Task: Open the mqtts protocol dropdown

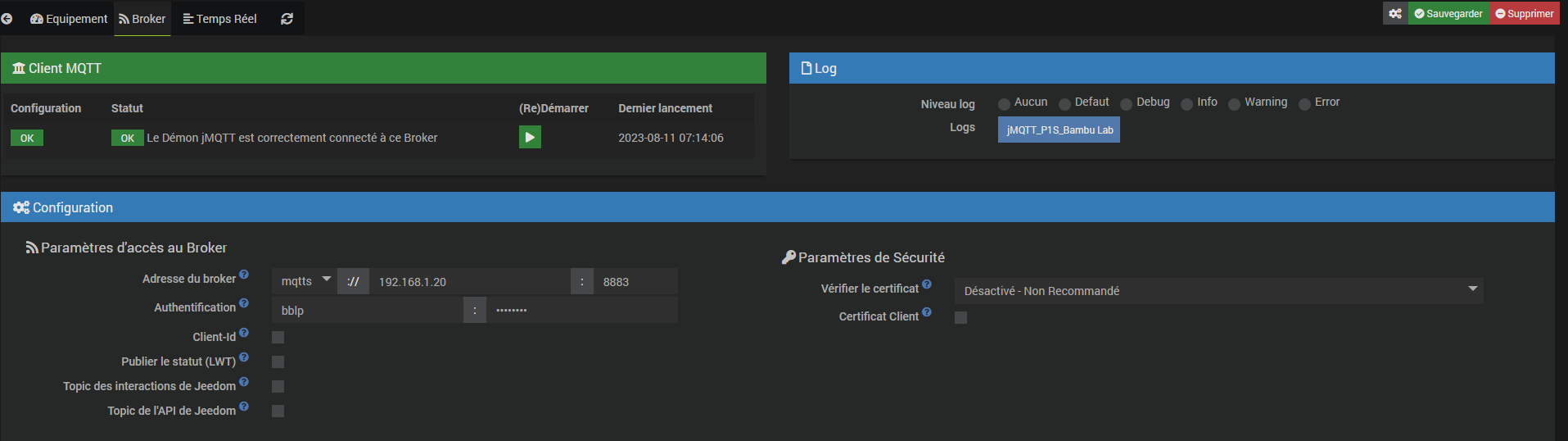Action: (304, 281)
